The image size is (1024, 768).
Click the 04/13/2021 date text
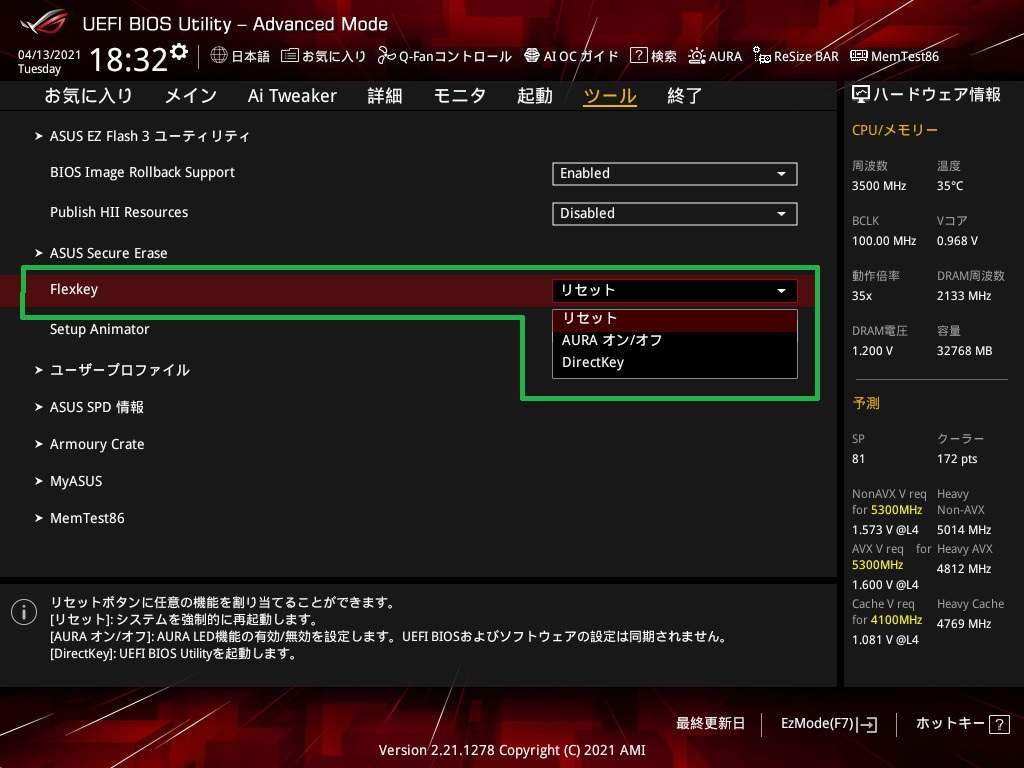tap(49, 55)
